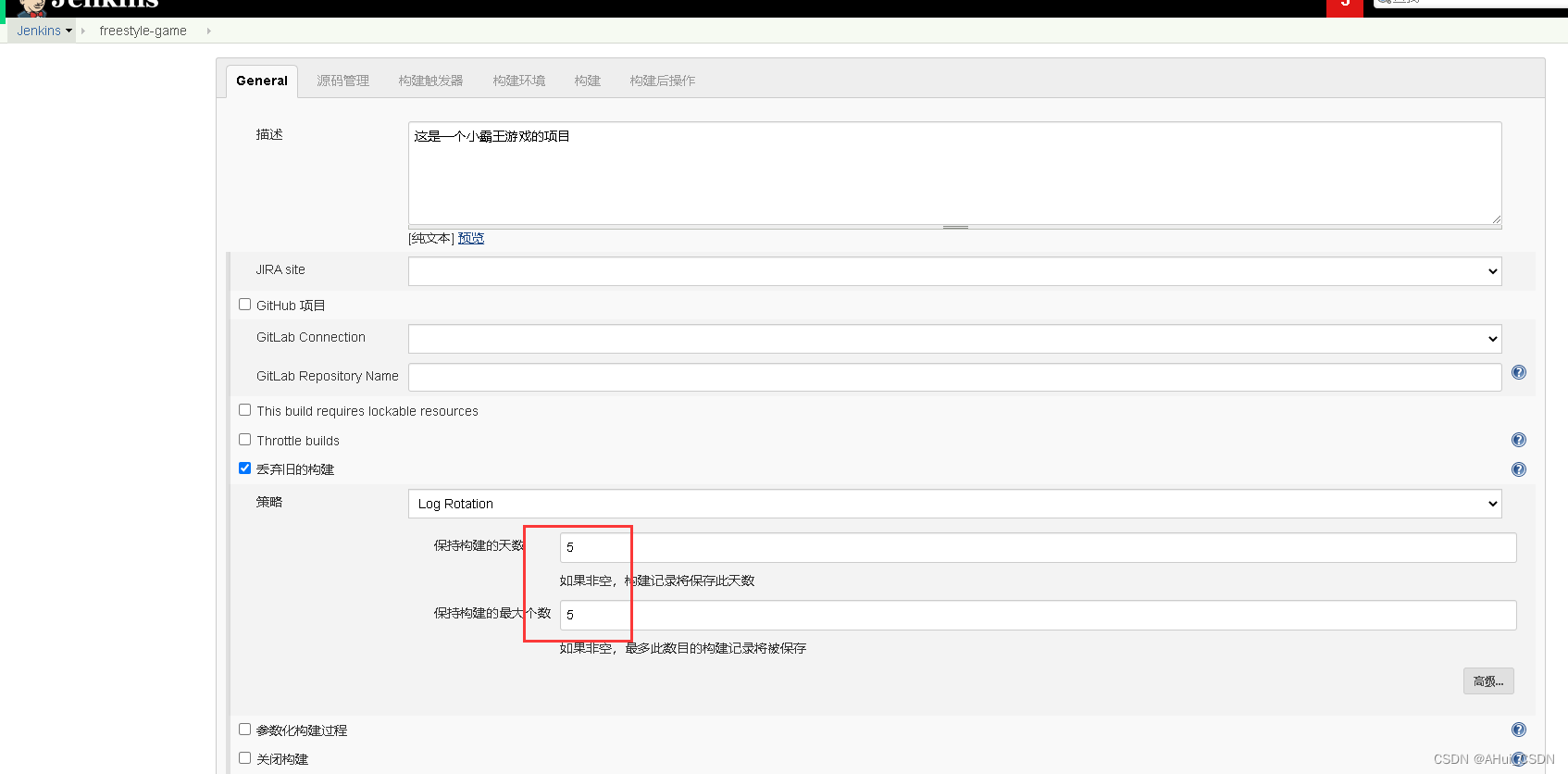Open the JIRA site dropdown

[x=954, y=271]
